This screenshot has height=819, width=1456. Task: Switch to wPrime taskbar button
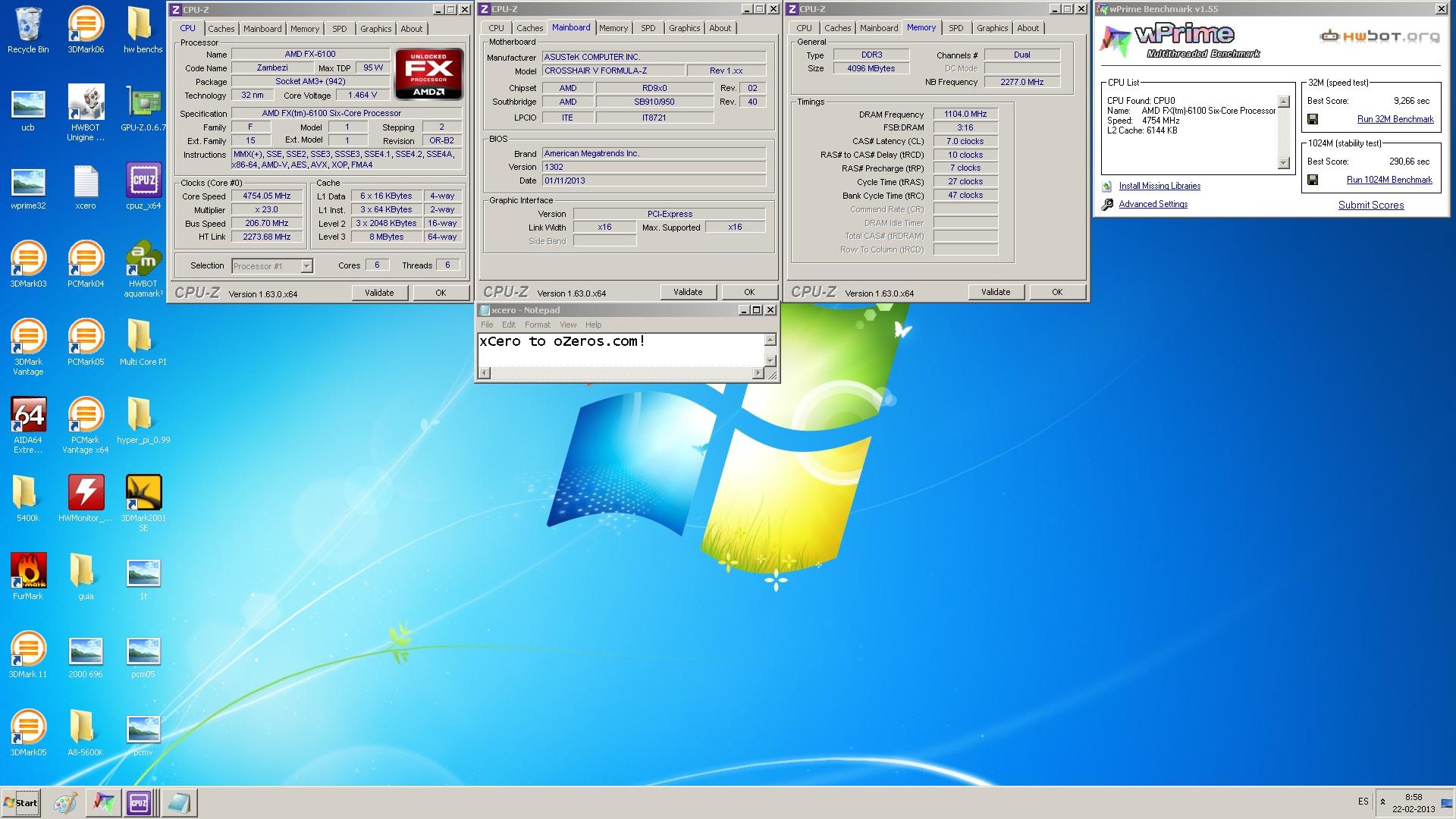point(102,803)
